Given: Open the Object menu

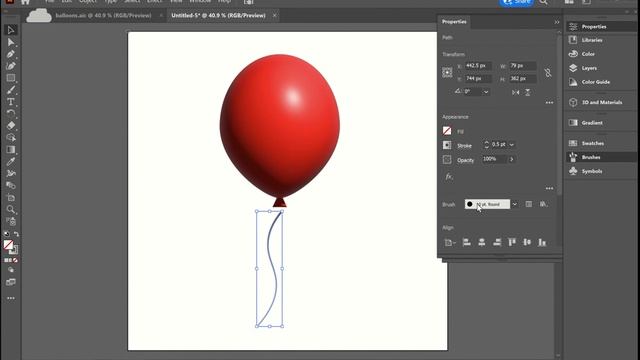Looking at the screenshot, I should click(87, 2).
